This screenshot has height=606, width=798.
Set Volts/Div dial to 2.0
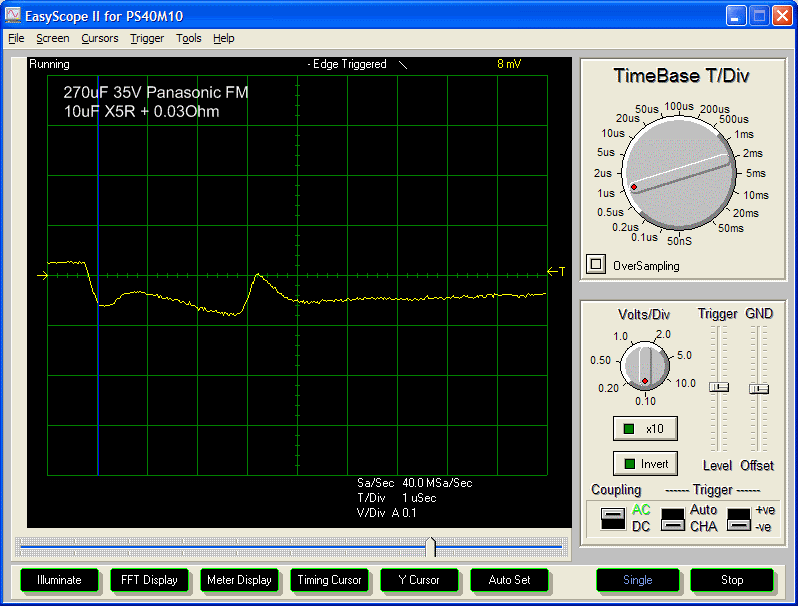click(663, 334)
